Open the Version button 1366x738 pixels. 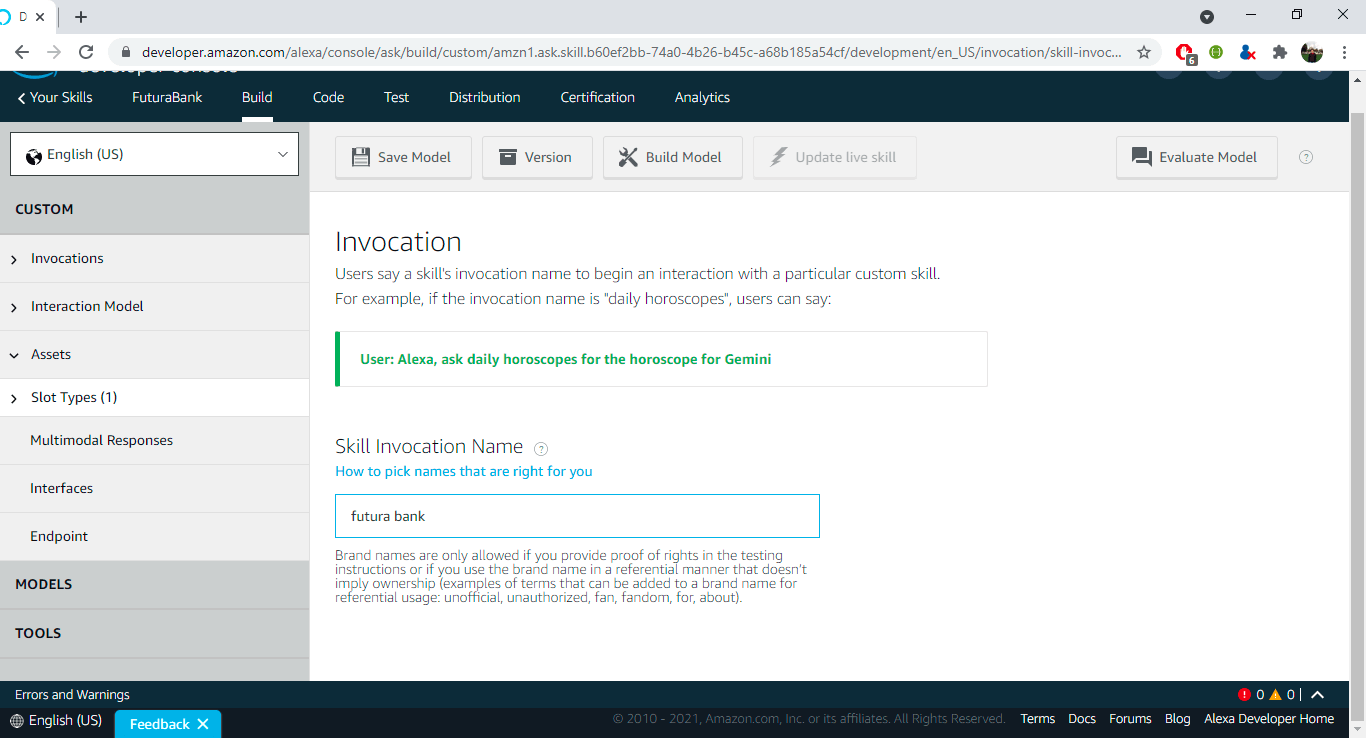537,157
